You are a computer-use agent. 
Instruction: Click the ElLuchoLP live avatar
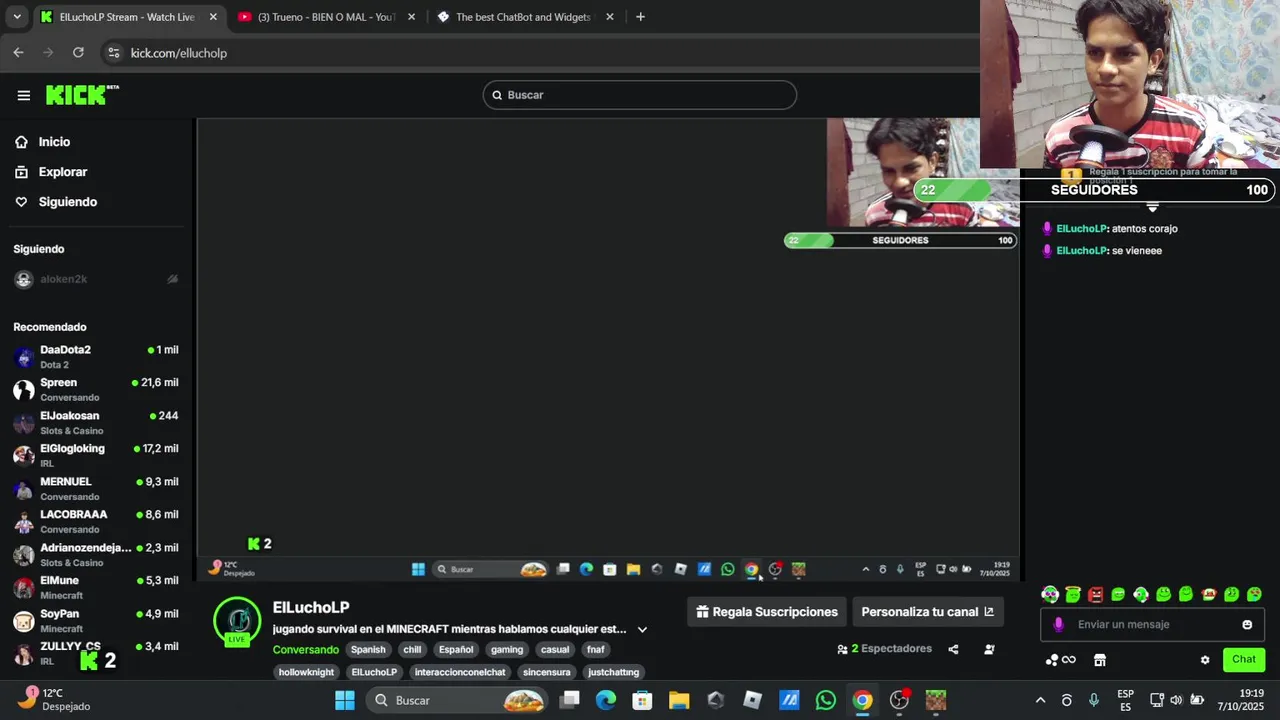point(237,621)
